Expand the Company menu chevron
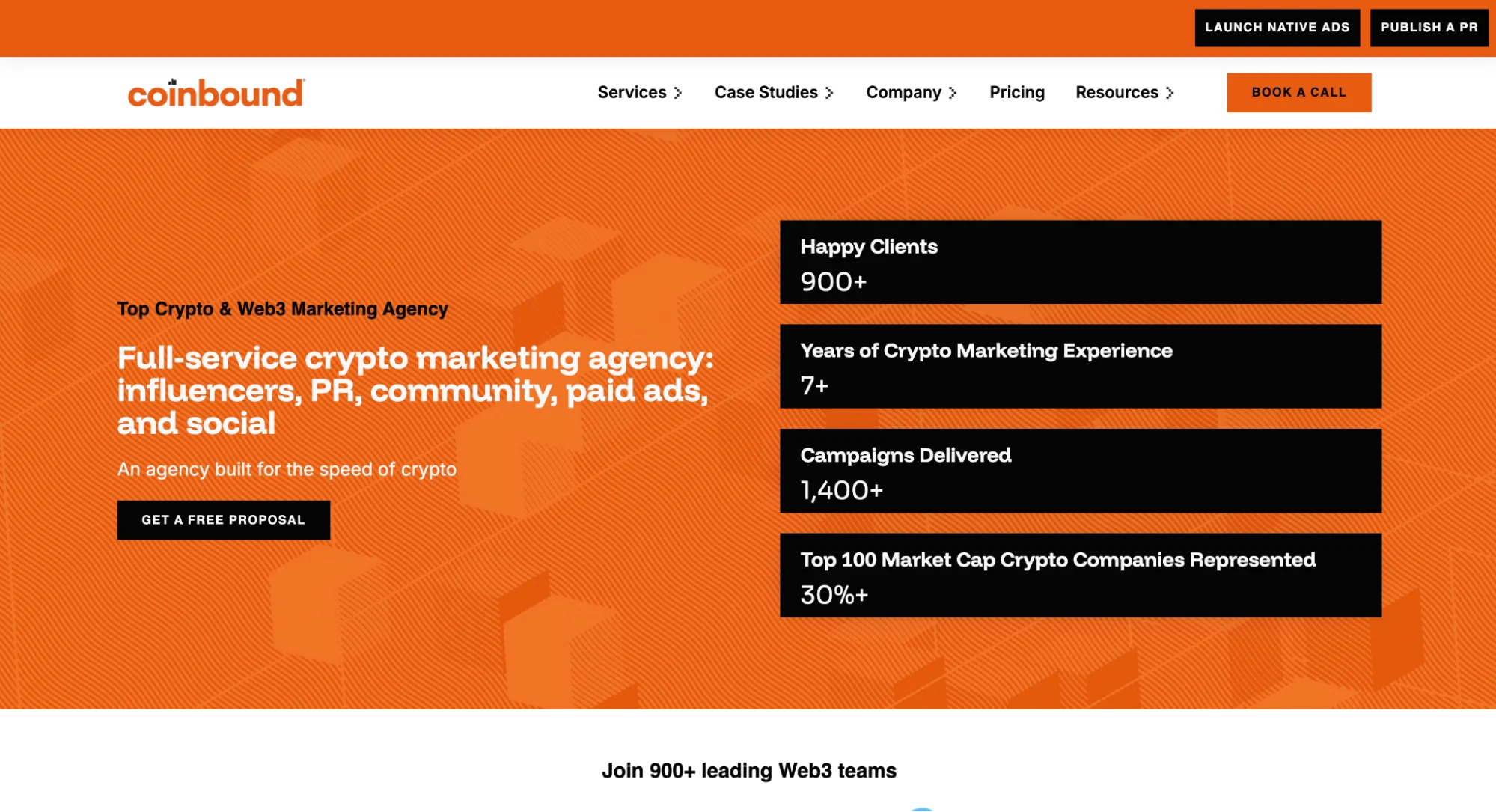The width and height of the screenshot is (1496, 812). pos(953,93)
